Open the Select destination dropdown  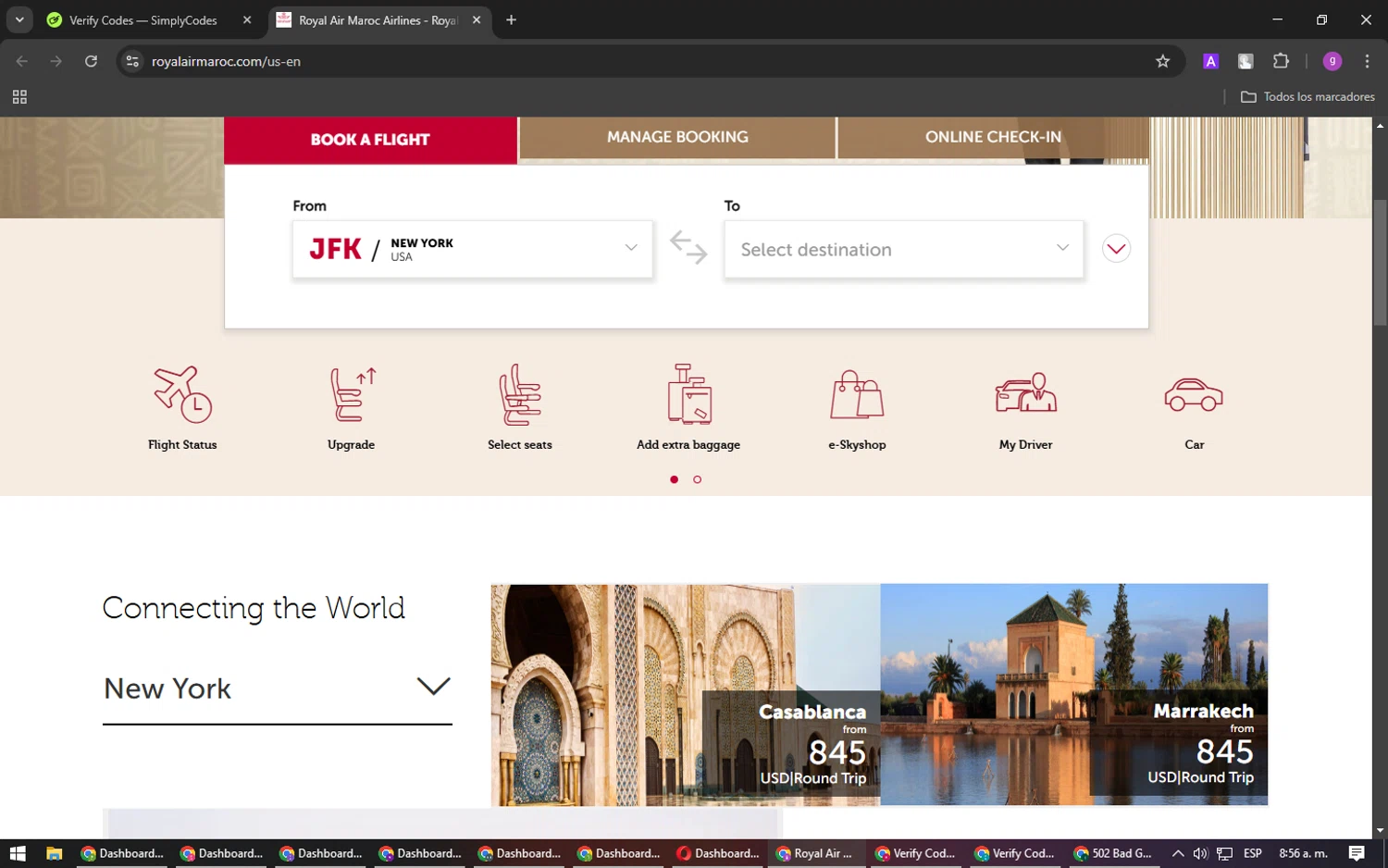tap(904, 249)
